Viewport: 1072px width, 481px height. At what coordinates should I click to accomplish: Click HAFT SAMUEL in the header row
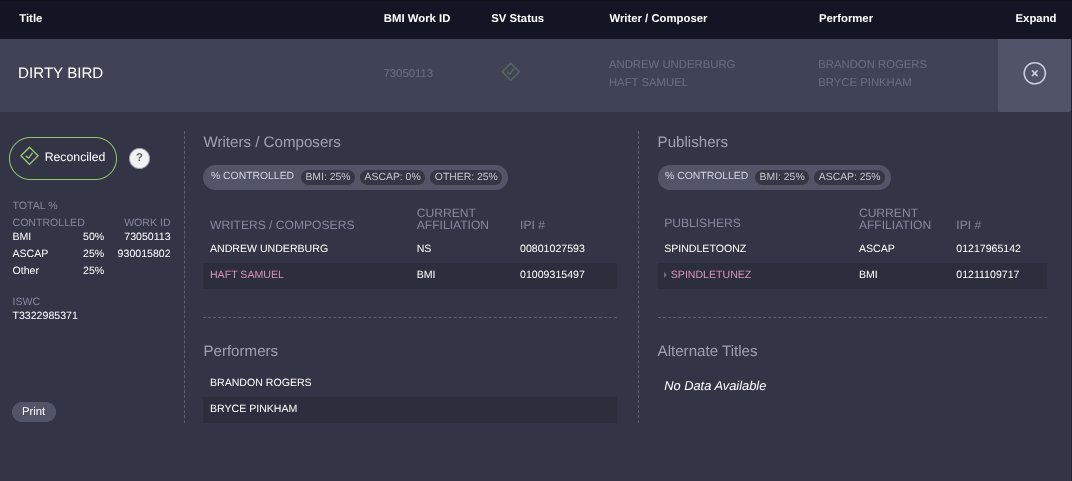click(x=648, y=82)
